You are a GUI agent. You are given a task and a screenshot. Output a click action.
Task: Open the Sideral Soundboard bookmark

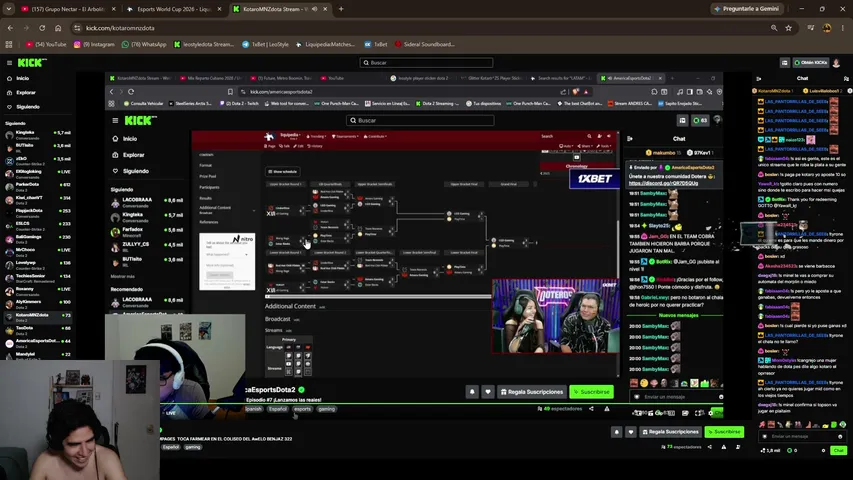425,45
